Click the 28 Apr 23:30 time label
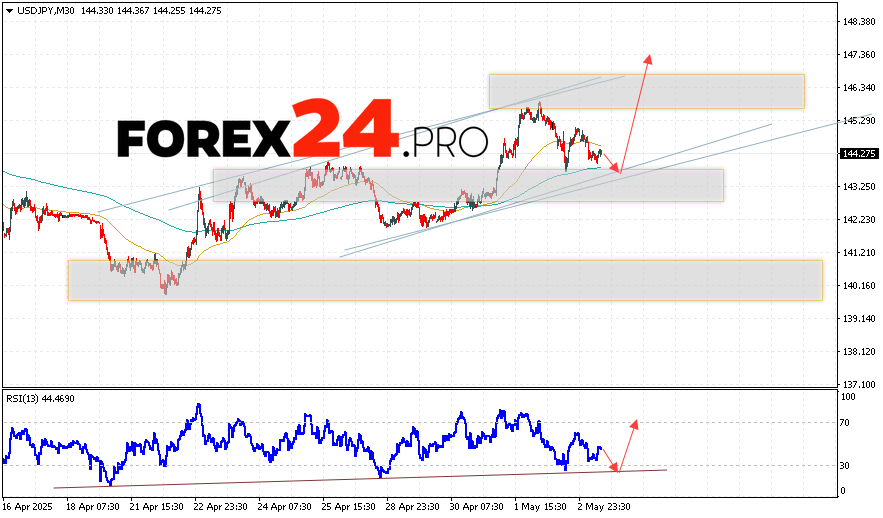 [413, 507]
